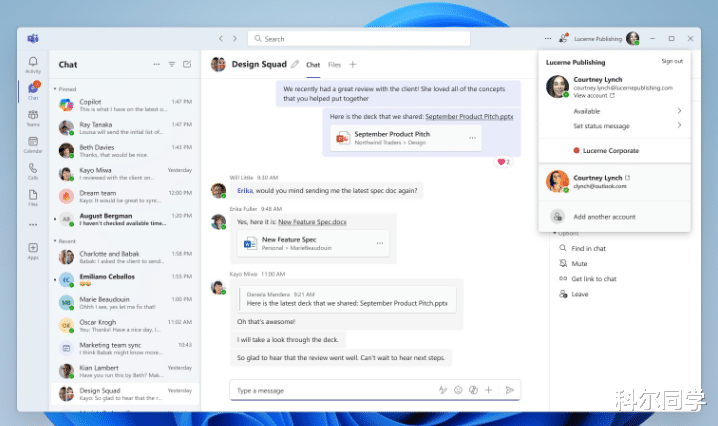Open the New Feature Spec file card
This screenshot has height=426, width=718.
click(313, 243)
